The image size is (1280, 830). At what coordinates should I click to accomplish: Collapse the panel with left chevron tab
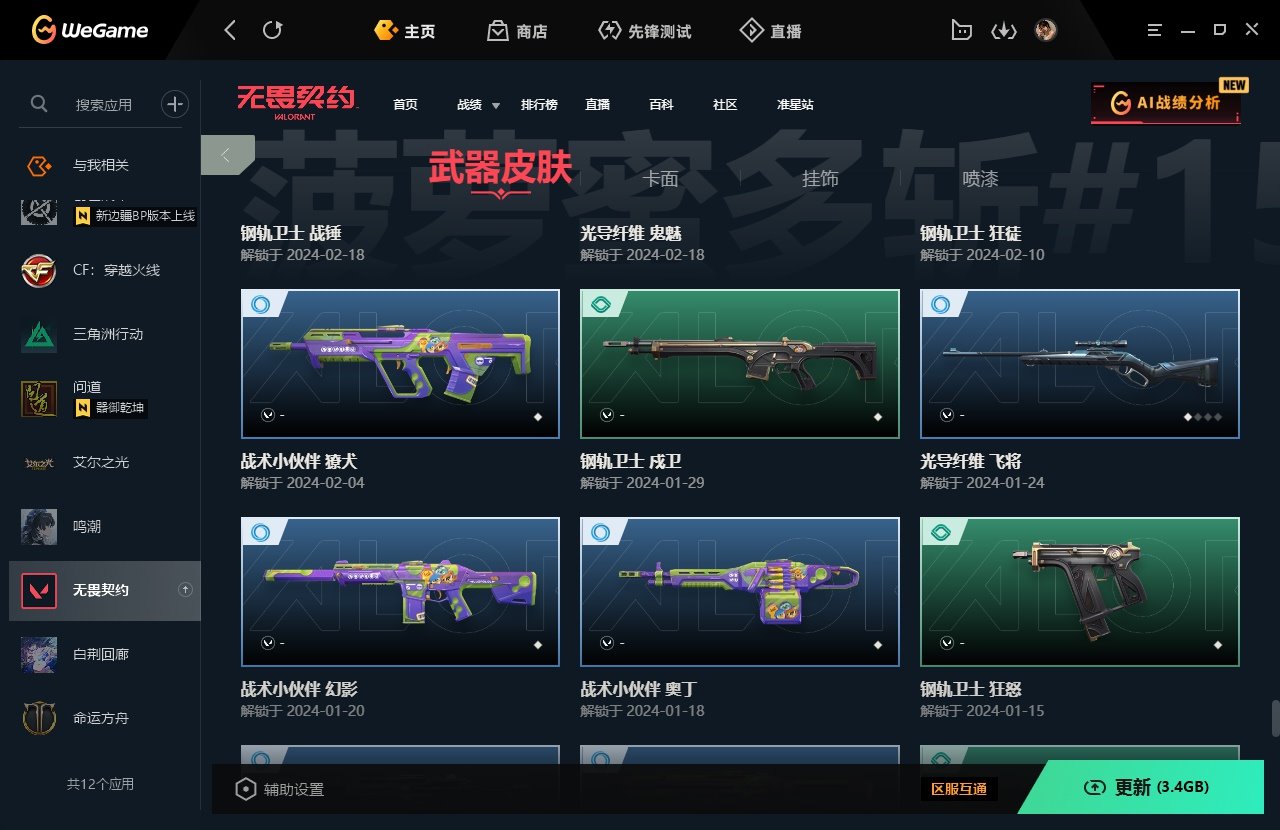click(227, 155)
